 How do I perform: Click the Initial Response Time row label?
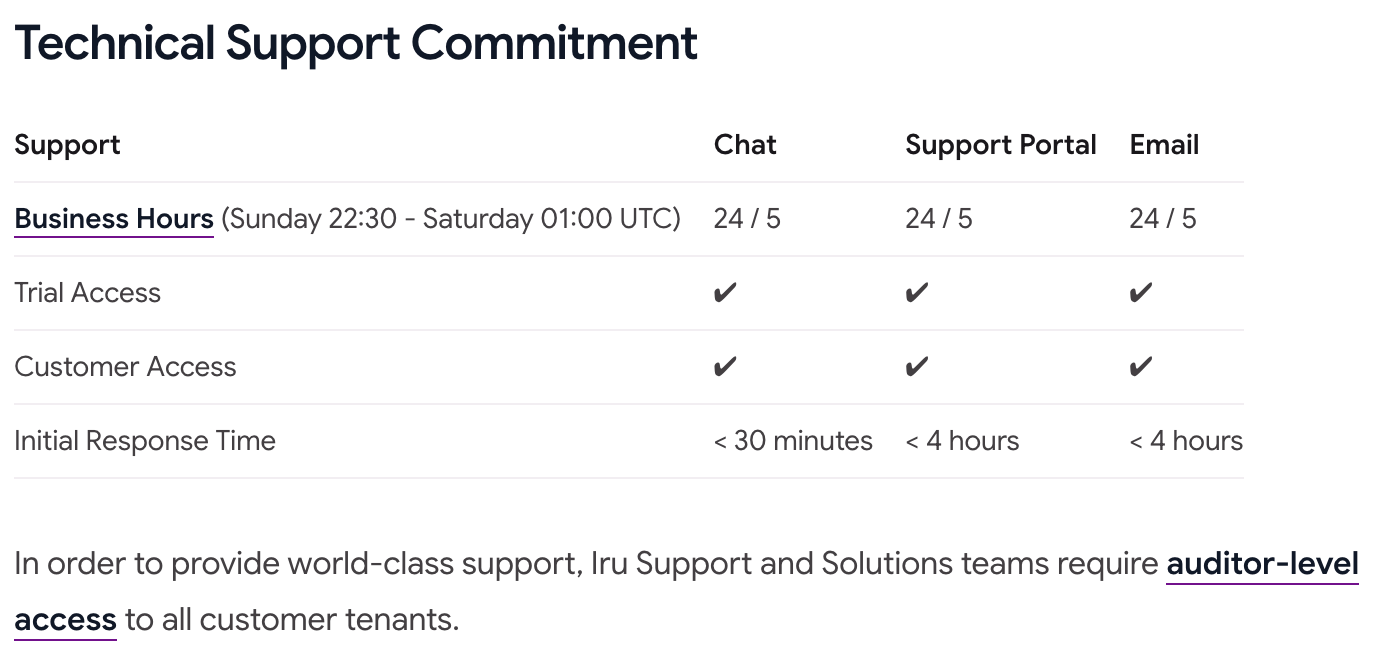pyautogui.click(x=145, y=441)
